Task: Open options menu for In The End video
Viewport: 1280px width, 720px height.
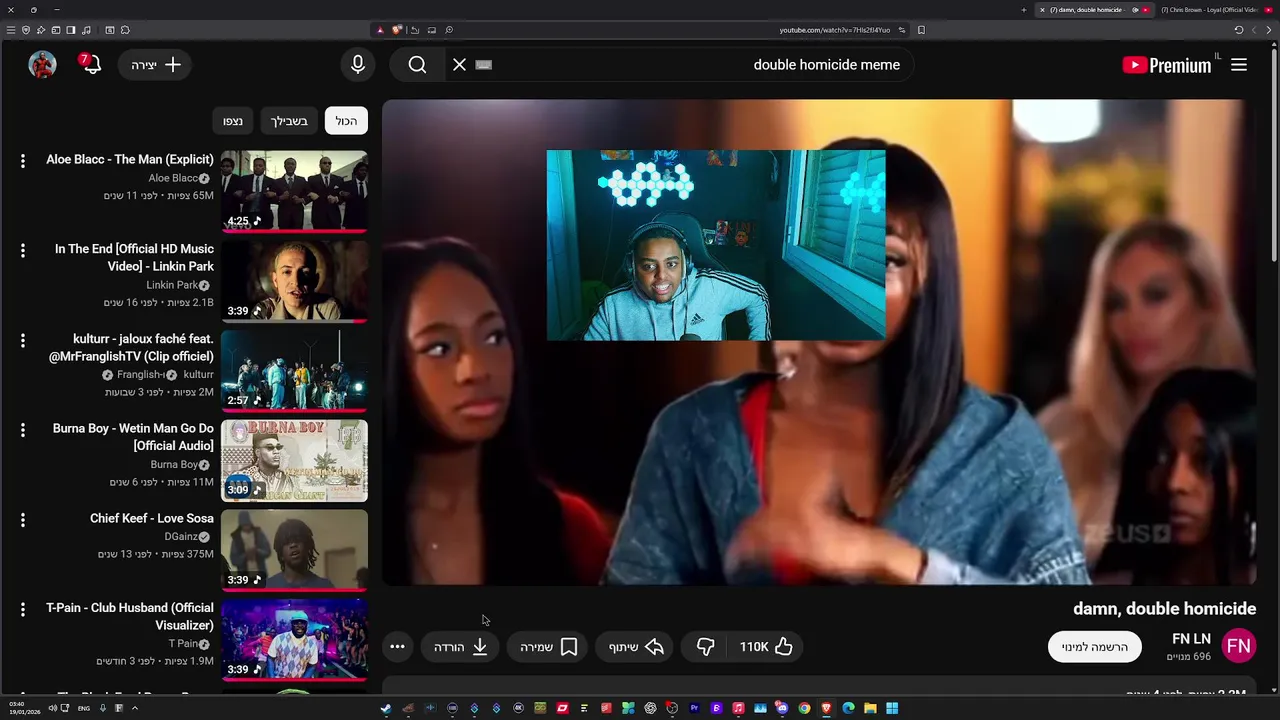Action: 22,250
